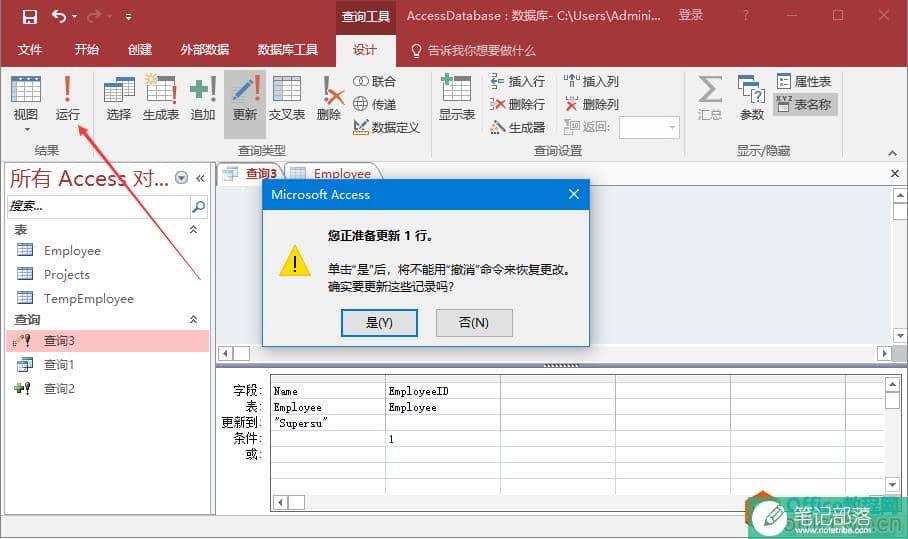Screen dimensions: 908x539
Task: Pick the 追加 append query icon
Action: (203, 98)
